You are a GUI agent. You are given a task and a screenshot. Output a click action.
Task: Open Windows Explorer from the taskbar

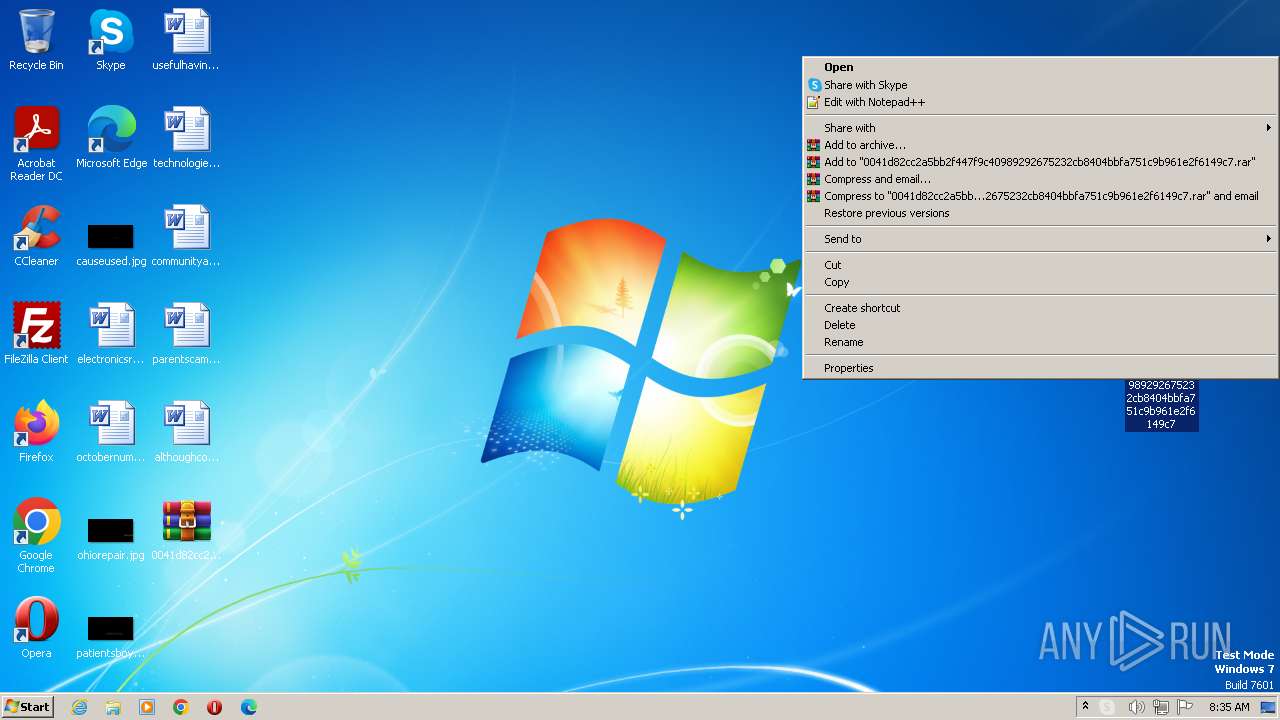(113, 707)
